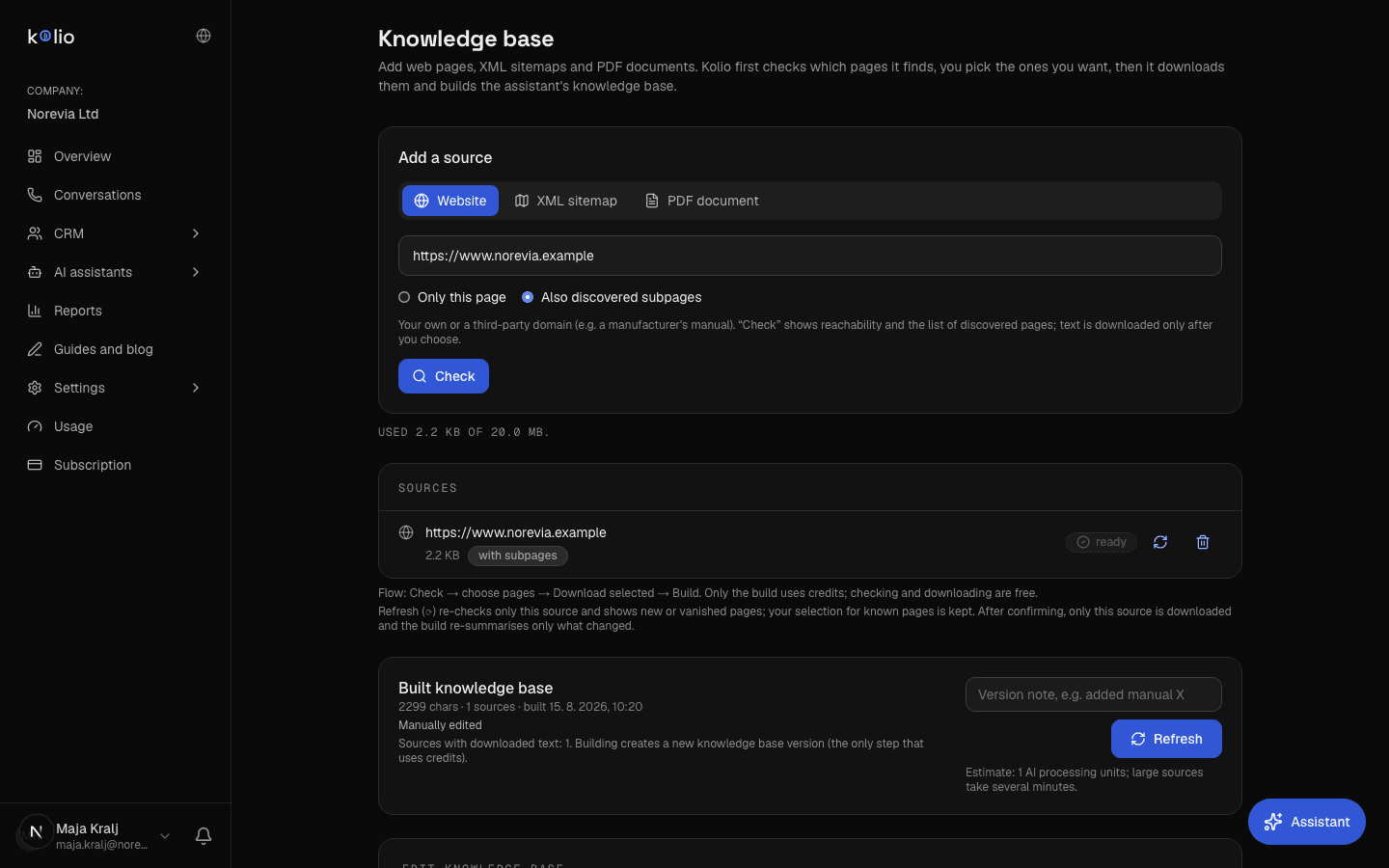Open Reports from the sidebar
Viewport: 1389px width, 868px height.
(x=116, y=311)
